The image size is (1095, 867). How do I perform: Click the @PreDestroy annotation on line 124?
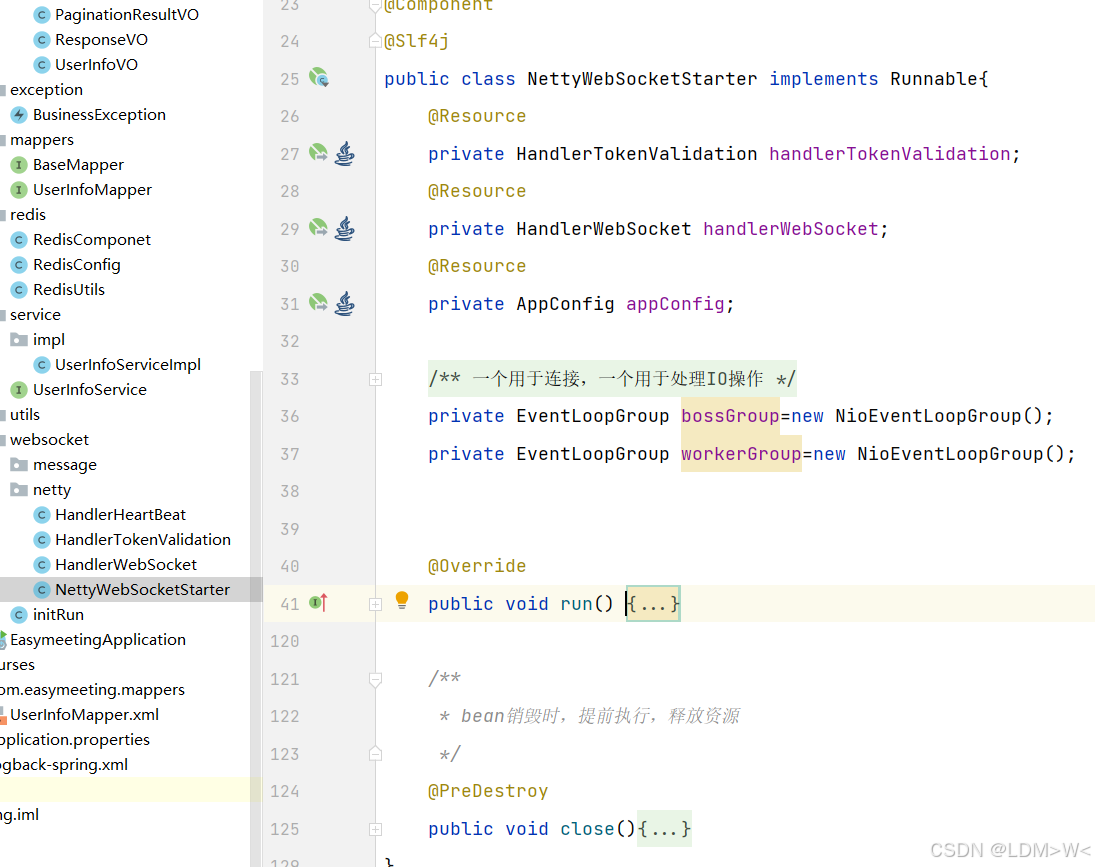[x=487, y=791]
